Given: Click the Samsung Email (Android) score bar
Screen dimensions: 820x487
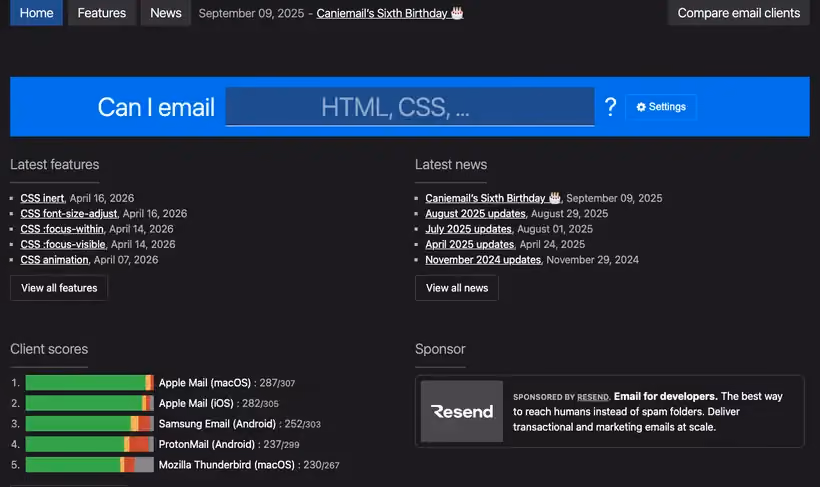Looking at the screenshot, I should click(x=89, y=424).
